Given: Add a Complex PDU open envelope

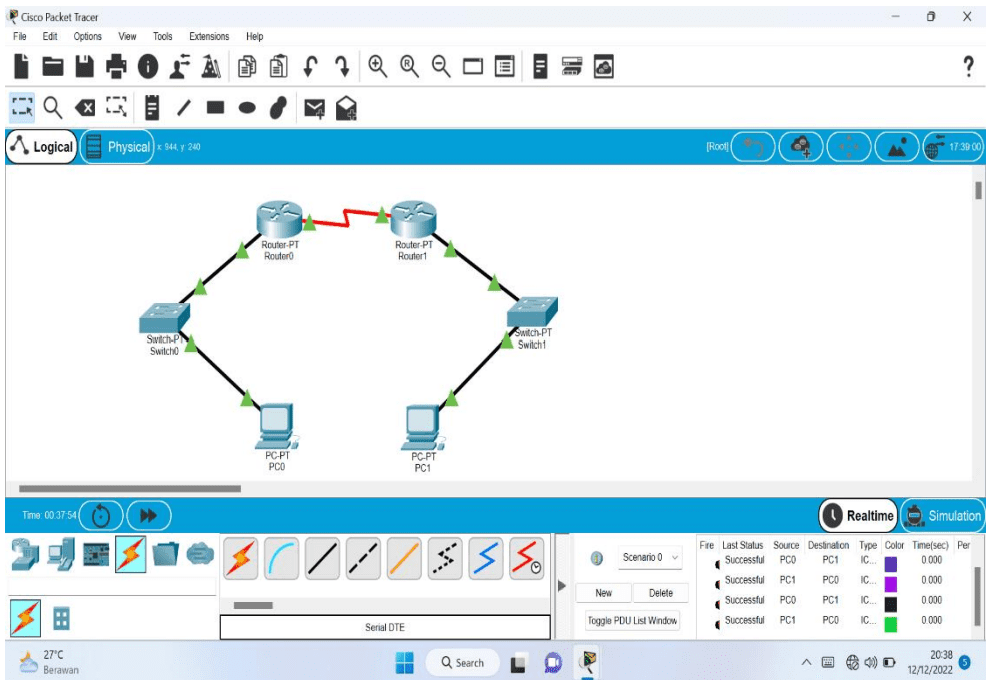Looking at the screenshot, I should pyautogui.click(x=346, y=109).
